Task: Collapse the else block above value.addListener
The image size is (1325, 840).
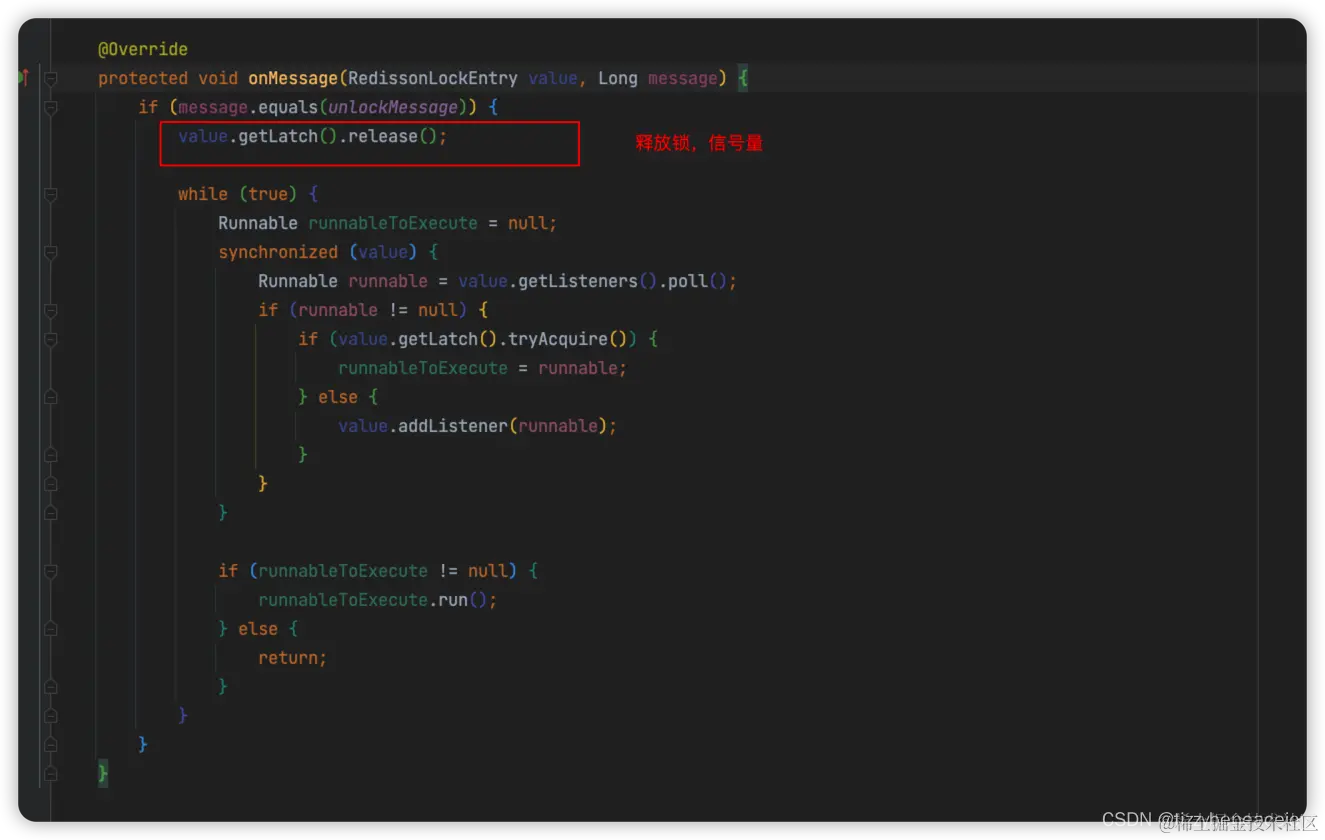Action: coord(51,397)
